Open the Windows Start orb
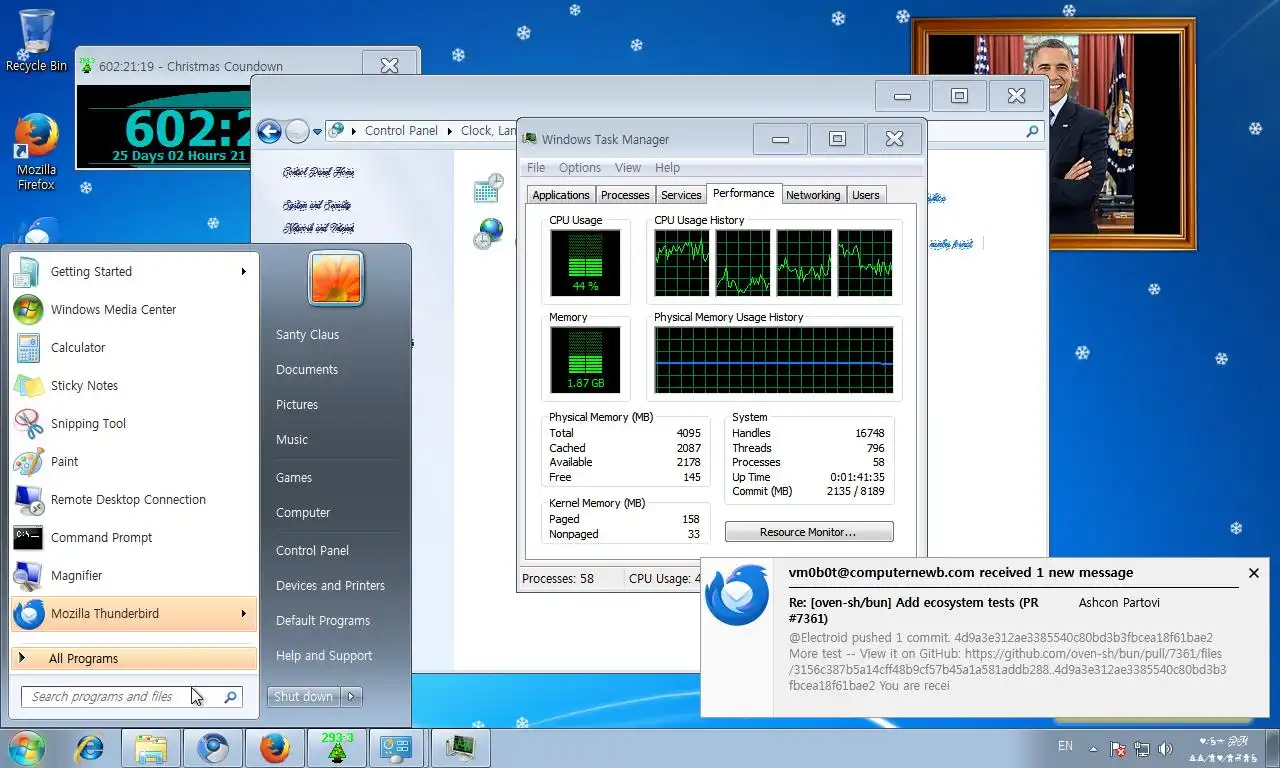 point(27,748)
